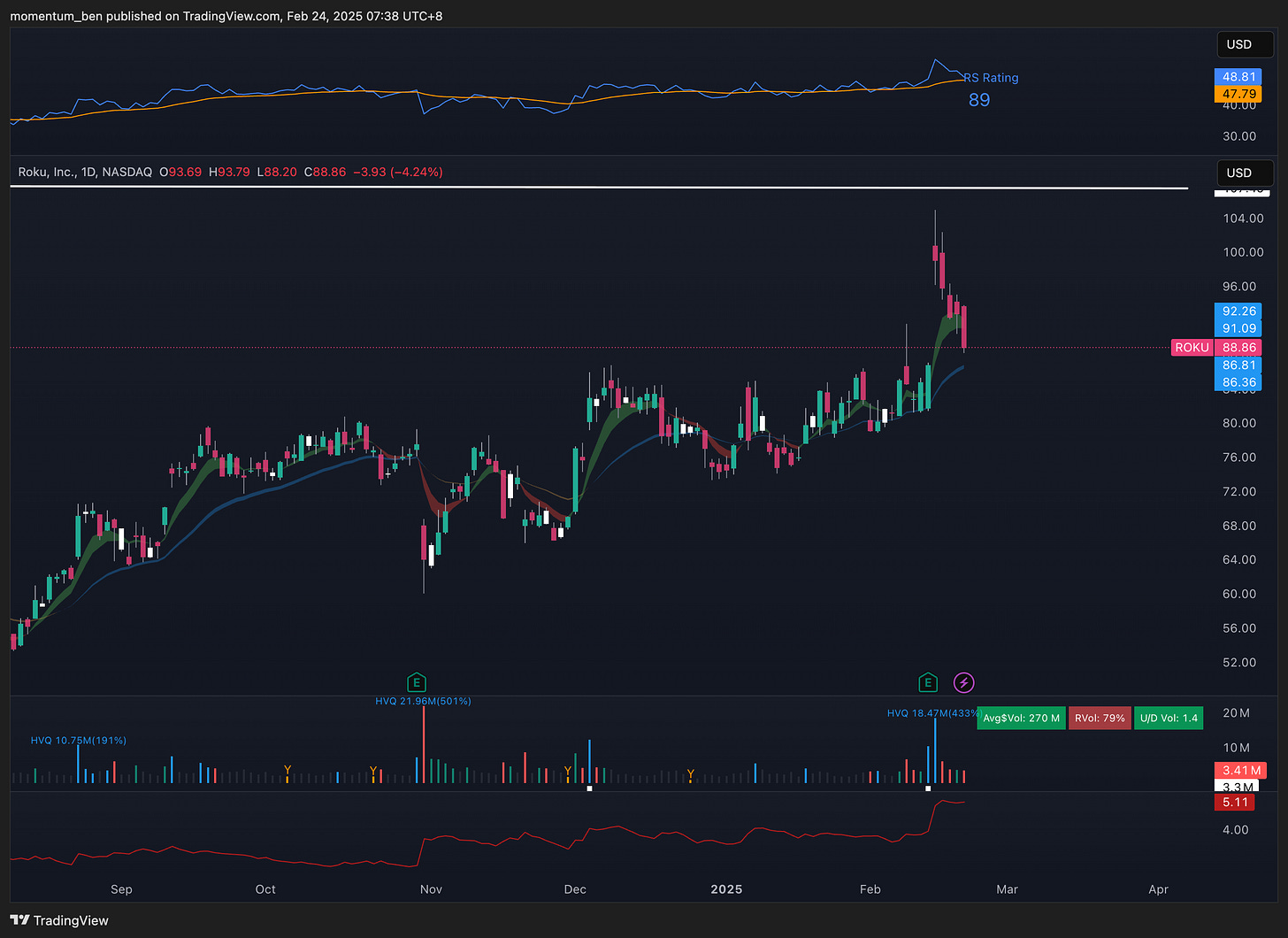Screen dimensions: 1288x938
Task: Click the Nov label on time axis
Action: click(431, 889)
